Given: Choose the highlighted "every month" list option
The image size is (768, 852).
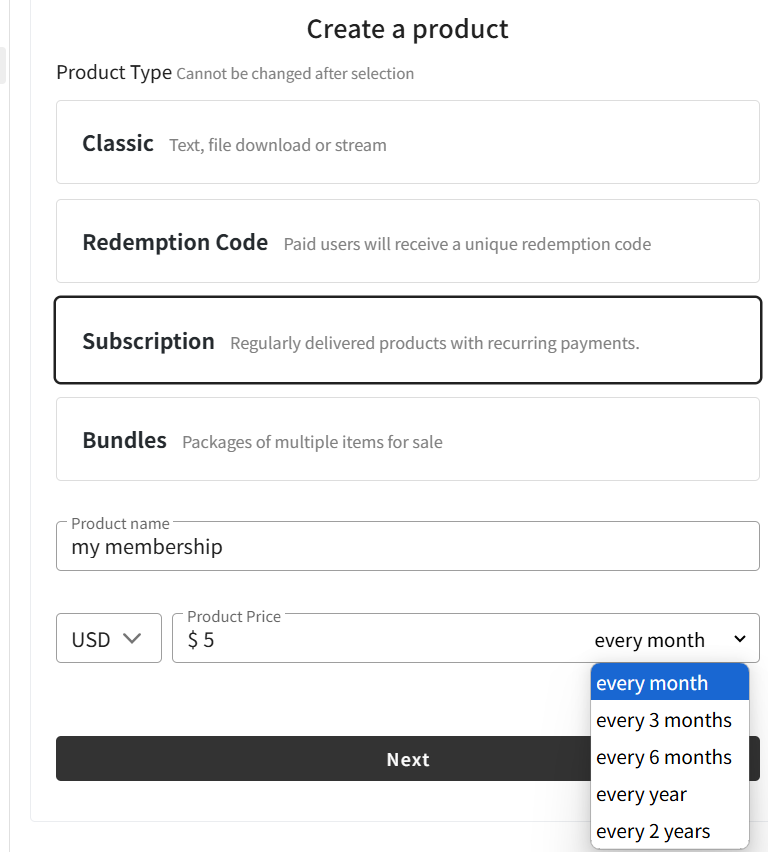Looking at the screenshot, I should 669,683.
